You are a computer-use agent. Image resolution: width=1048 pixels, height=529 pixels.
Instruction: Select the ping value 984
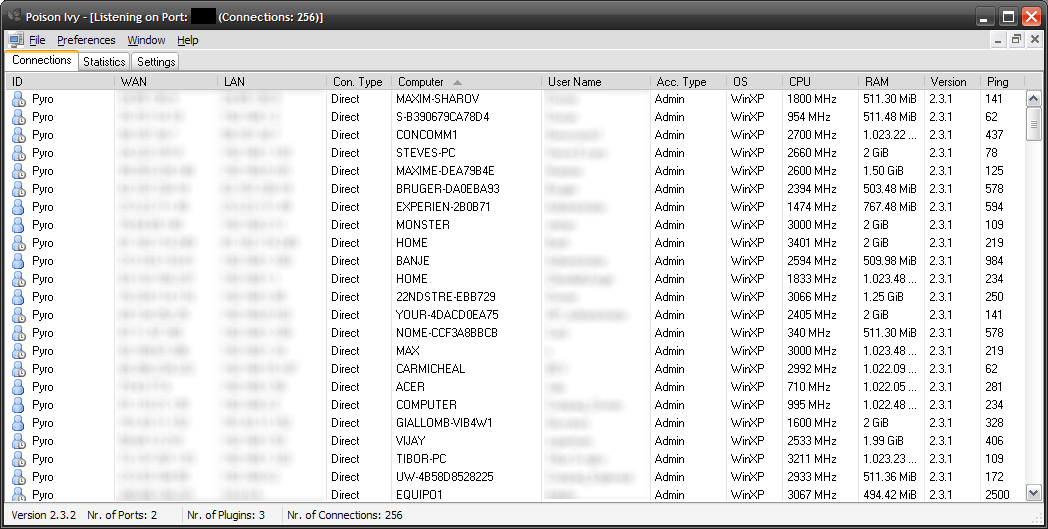(995, 261)
